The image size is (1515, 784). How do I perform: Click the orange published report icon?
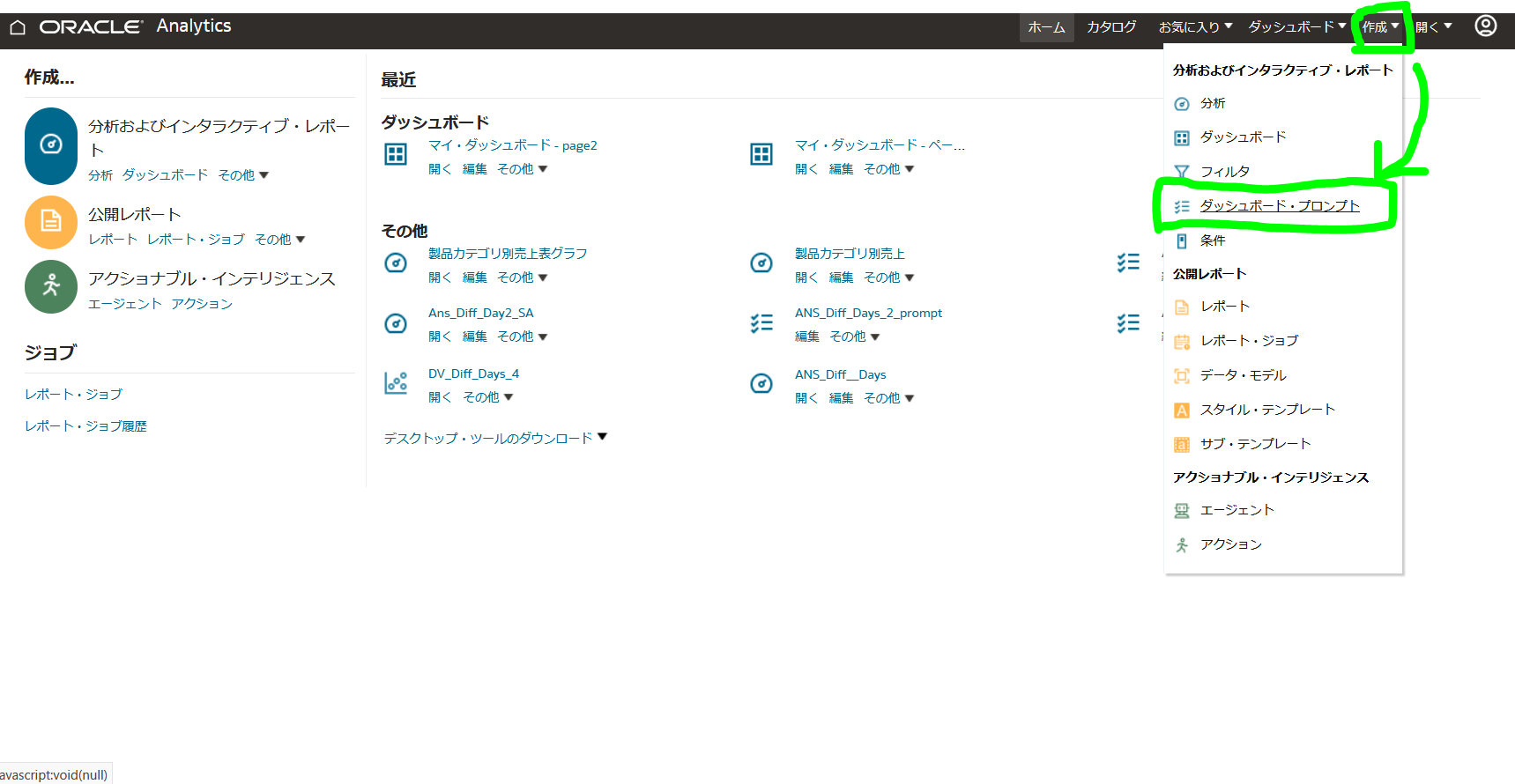click(x=51, y=222)
